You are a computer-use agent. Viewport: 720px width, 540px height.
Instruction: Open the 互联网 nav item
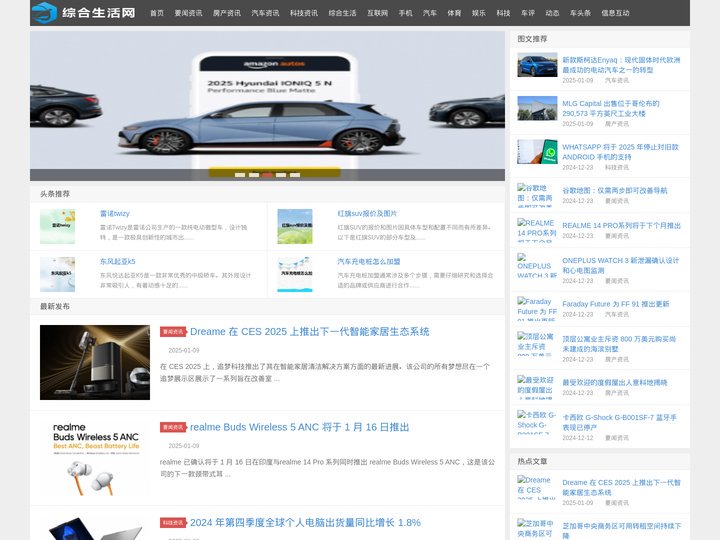coord(377,13)
